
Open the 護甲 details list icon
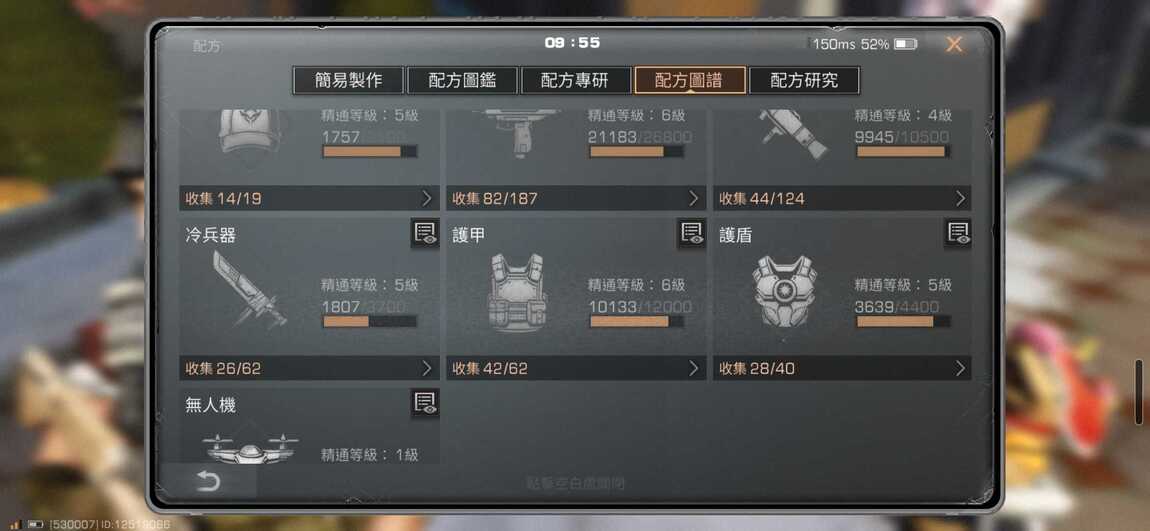692,233
